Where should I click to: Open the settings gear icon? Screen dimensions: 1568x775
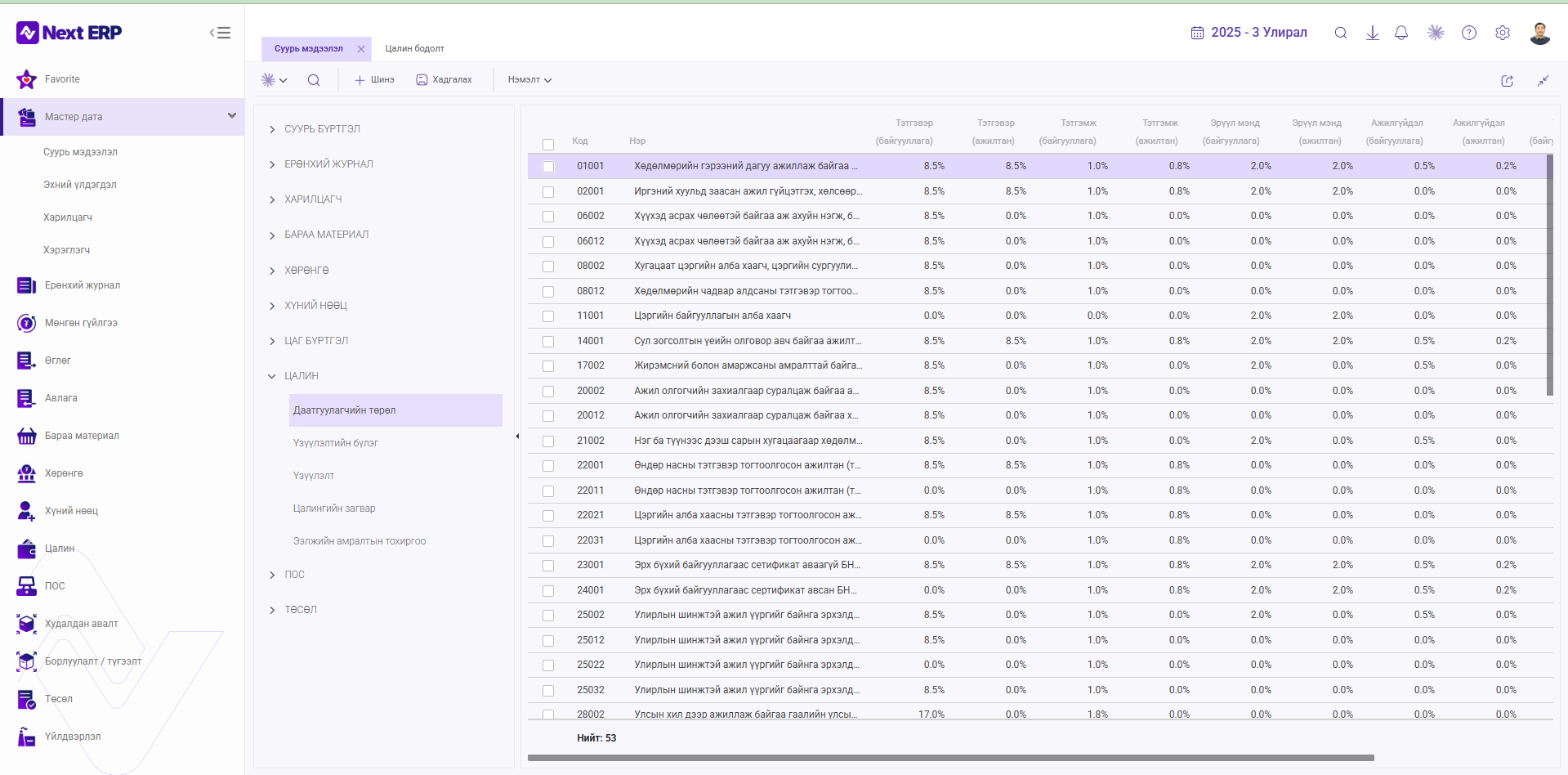[1503, 33]
